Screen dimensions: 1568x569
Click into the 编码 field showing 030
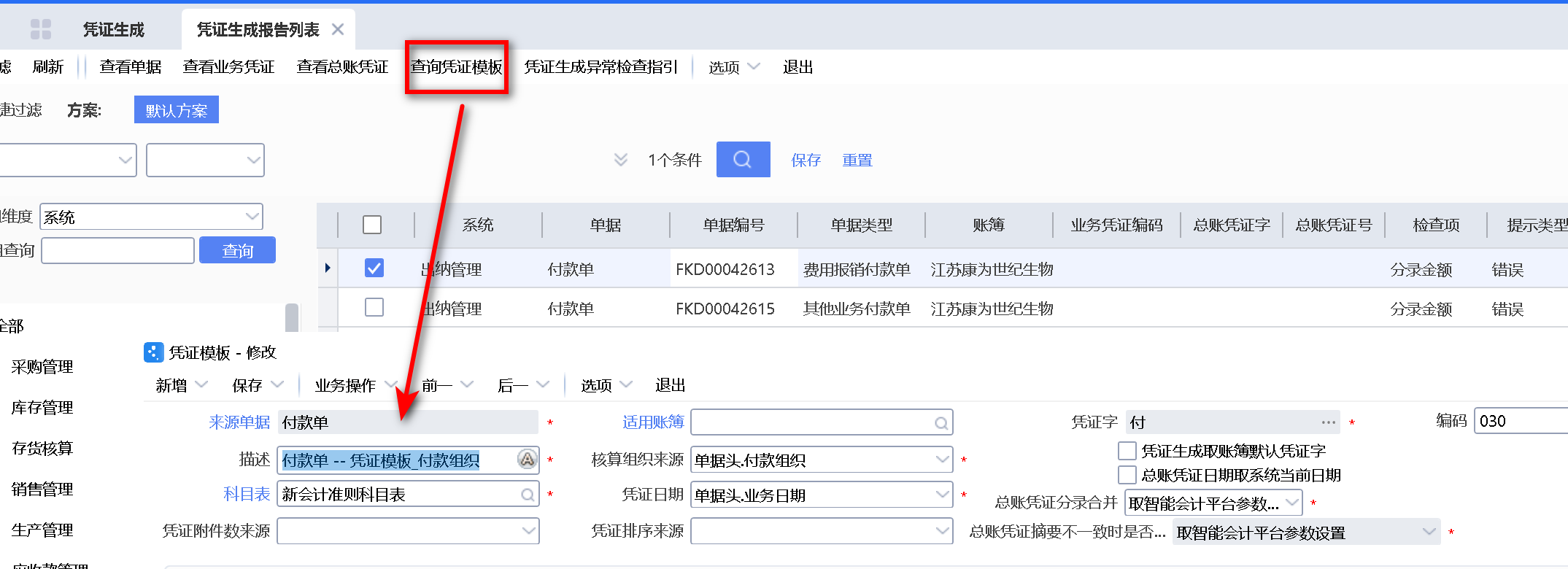click(1521, 421)
